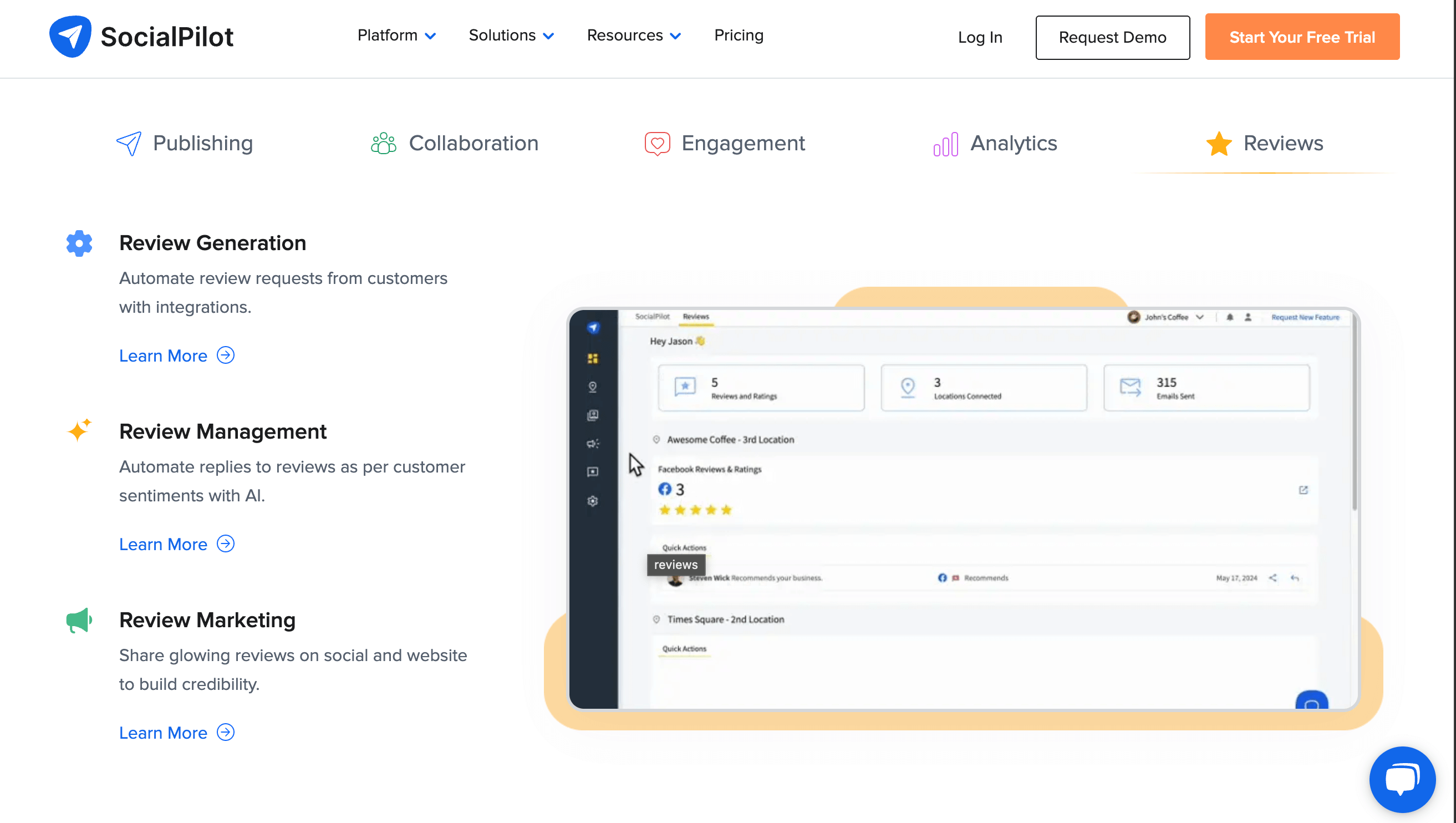Viewport: 1456px width, 823px height.
Task: Click Learn More under Review Management
Action: click(176, 543)
